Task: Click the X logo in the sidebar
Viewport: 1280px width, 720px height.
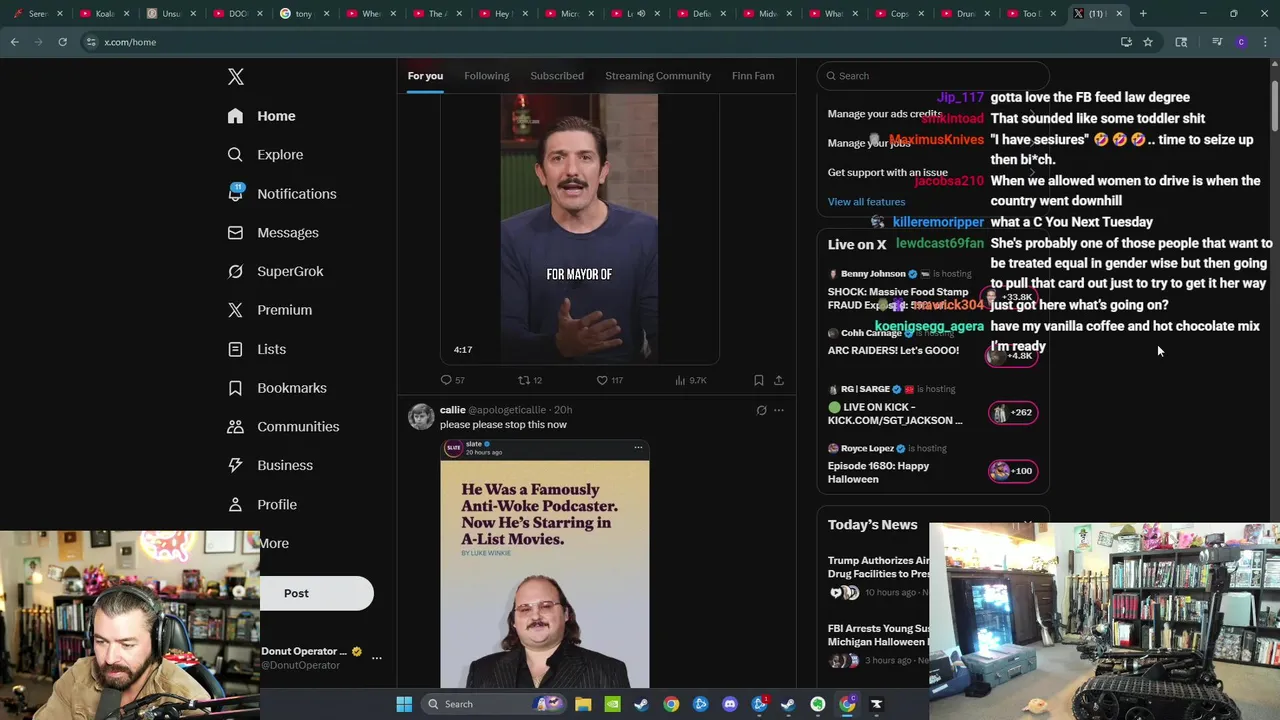Action: [x=235, y=77]
